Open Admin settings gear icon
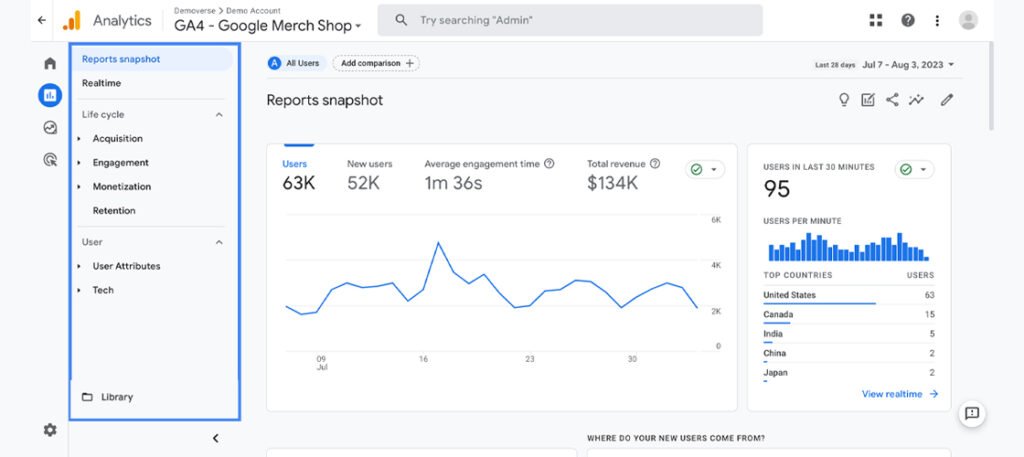 click(x=49, y=430)
